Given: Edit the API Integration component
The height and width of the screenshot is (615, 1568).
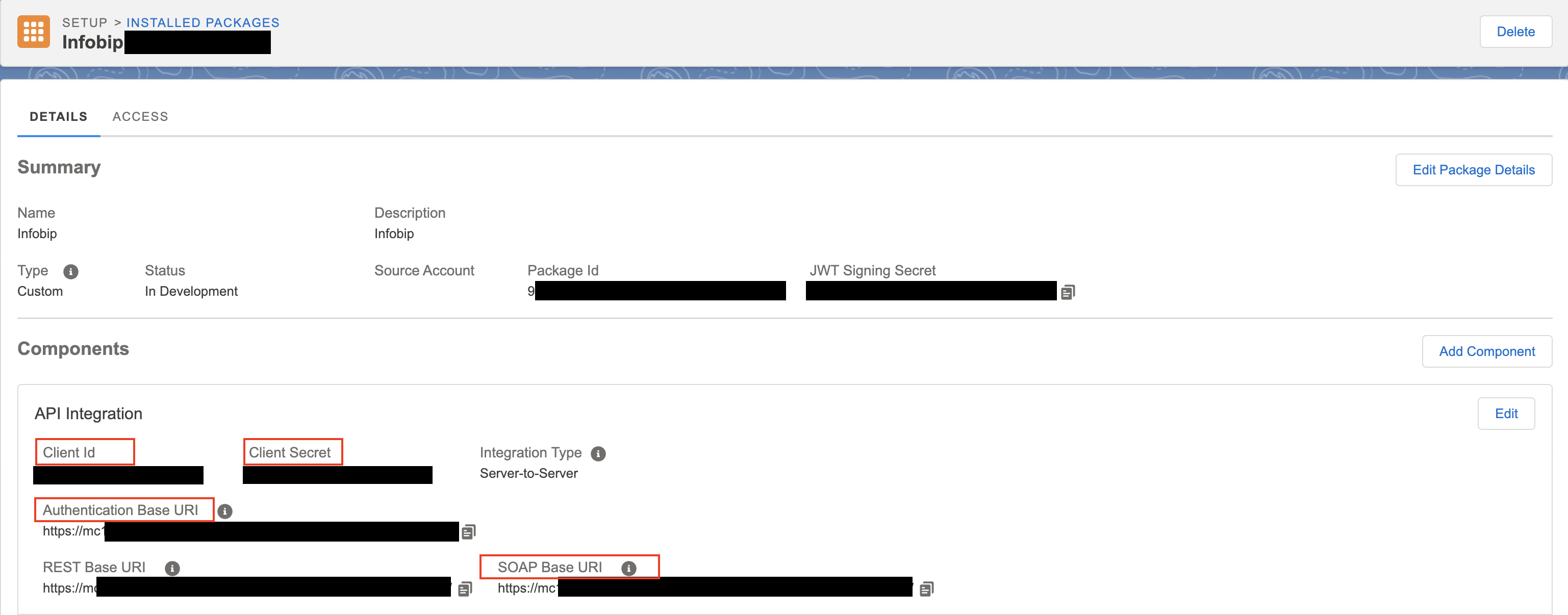Looking at the screenshot, I should [x=1506, y=413].
